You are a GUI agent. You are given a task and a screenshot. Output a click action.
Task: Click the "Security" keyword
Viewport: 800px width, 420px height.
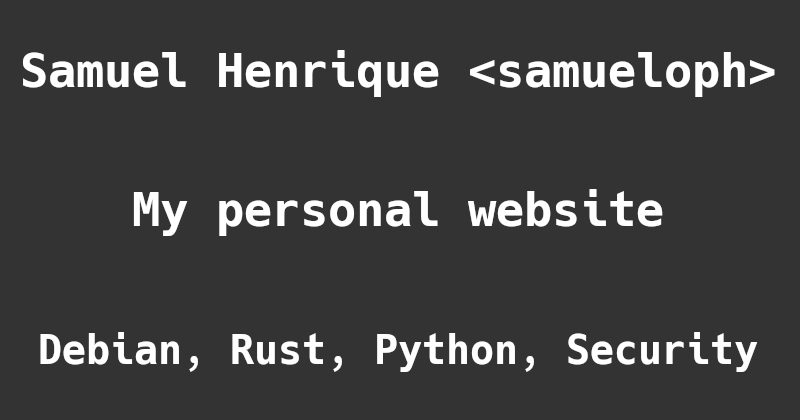[x=662, y=352]
